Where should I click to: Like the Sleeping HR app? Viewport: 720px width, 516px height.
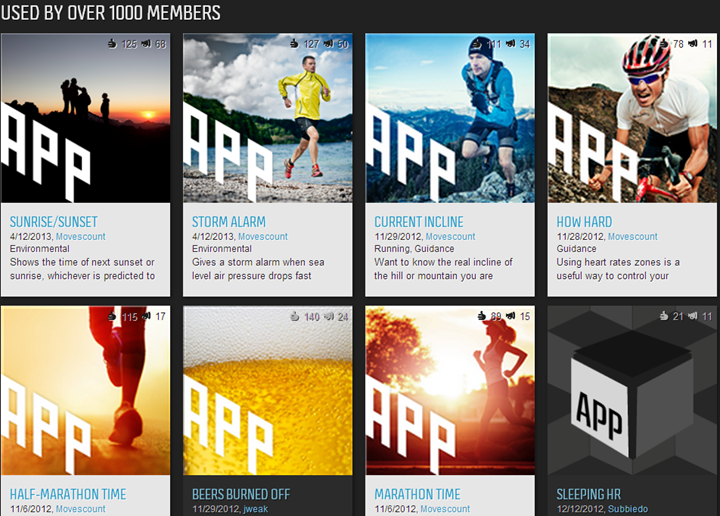tap(664, 316)
